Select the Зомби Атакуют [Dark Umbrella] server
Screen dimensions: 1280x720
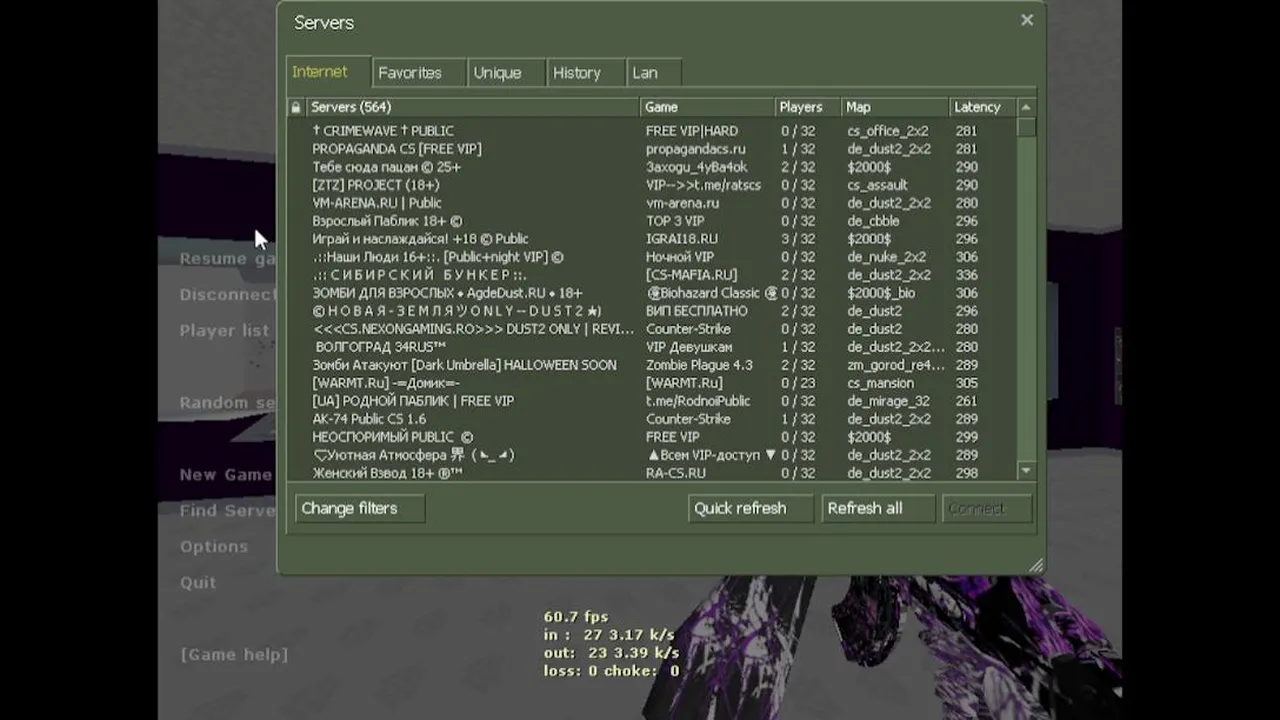(x=650, y=365)
